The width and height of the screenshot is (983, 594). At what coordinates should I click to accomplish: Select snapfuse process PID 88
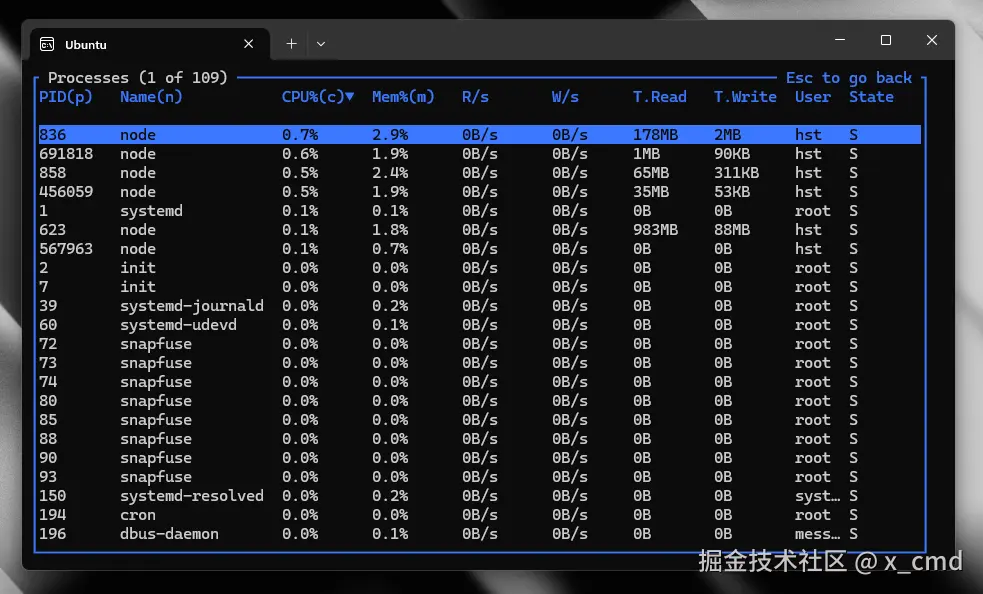pos(480,439)
